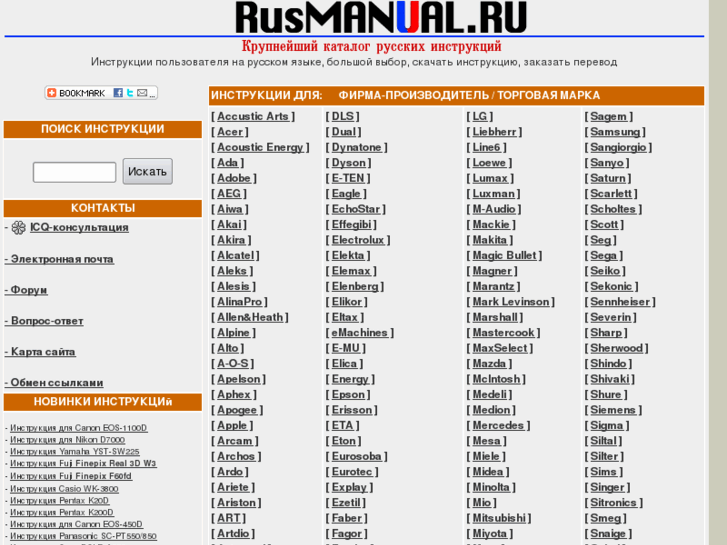The image size is (727, 545).
Task: Select the Sennheiser brand link
Action: (x=620, y=302)
